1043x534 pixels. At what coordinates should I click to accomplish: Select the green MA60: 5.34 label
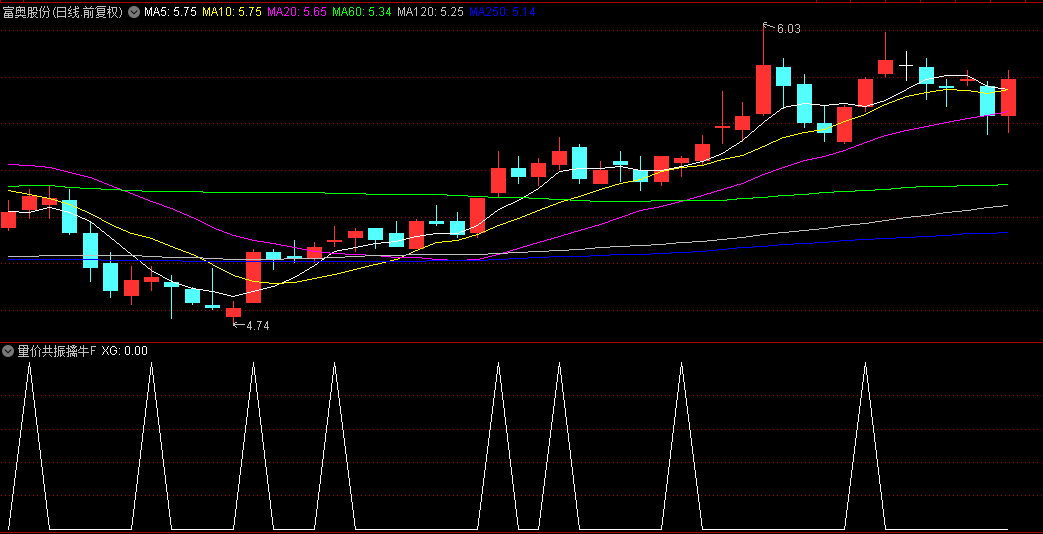coord(362,12)
